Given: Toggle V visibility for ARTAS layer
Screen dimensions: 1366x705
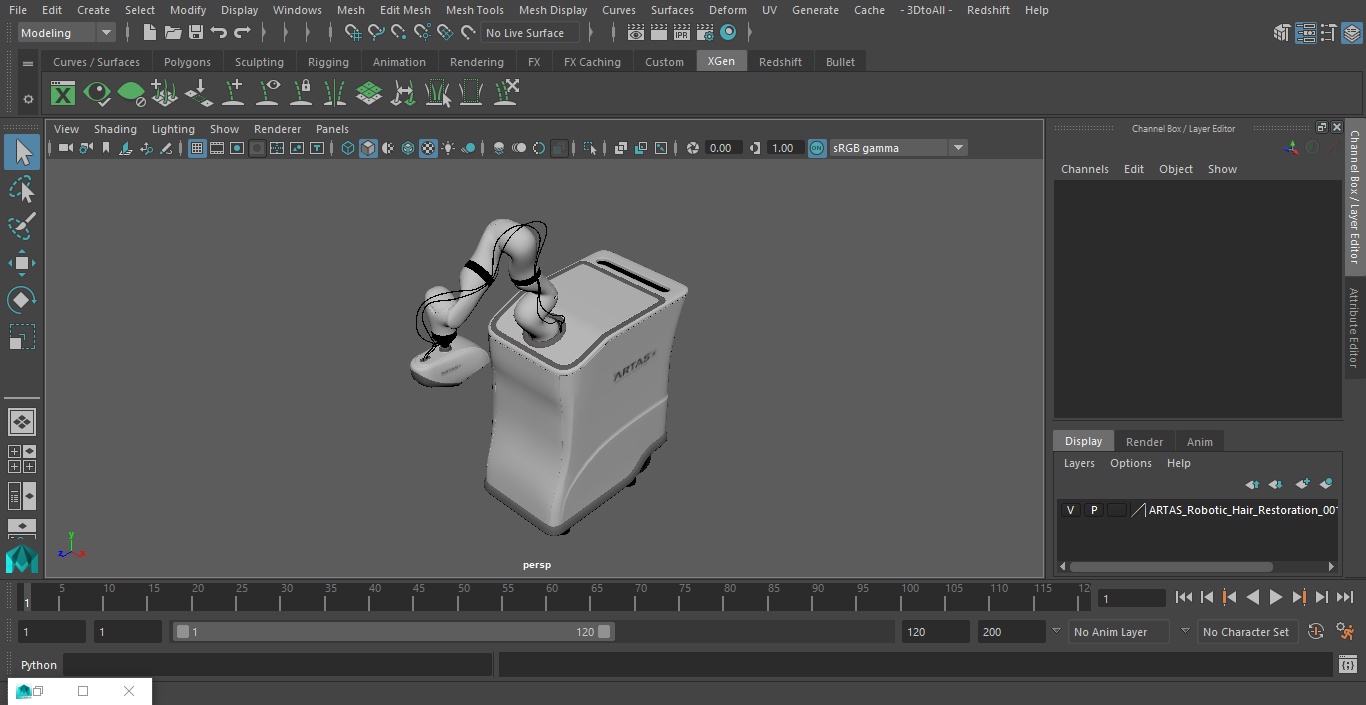Looking at the screenshot, I should coord(1071,510).
